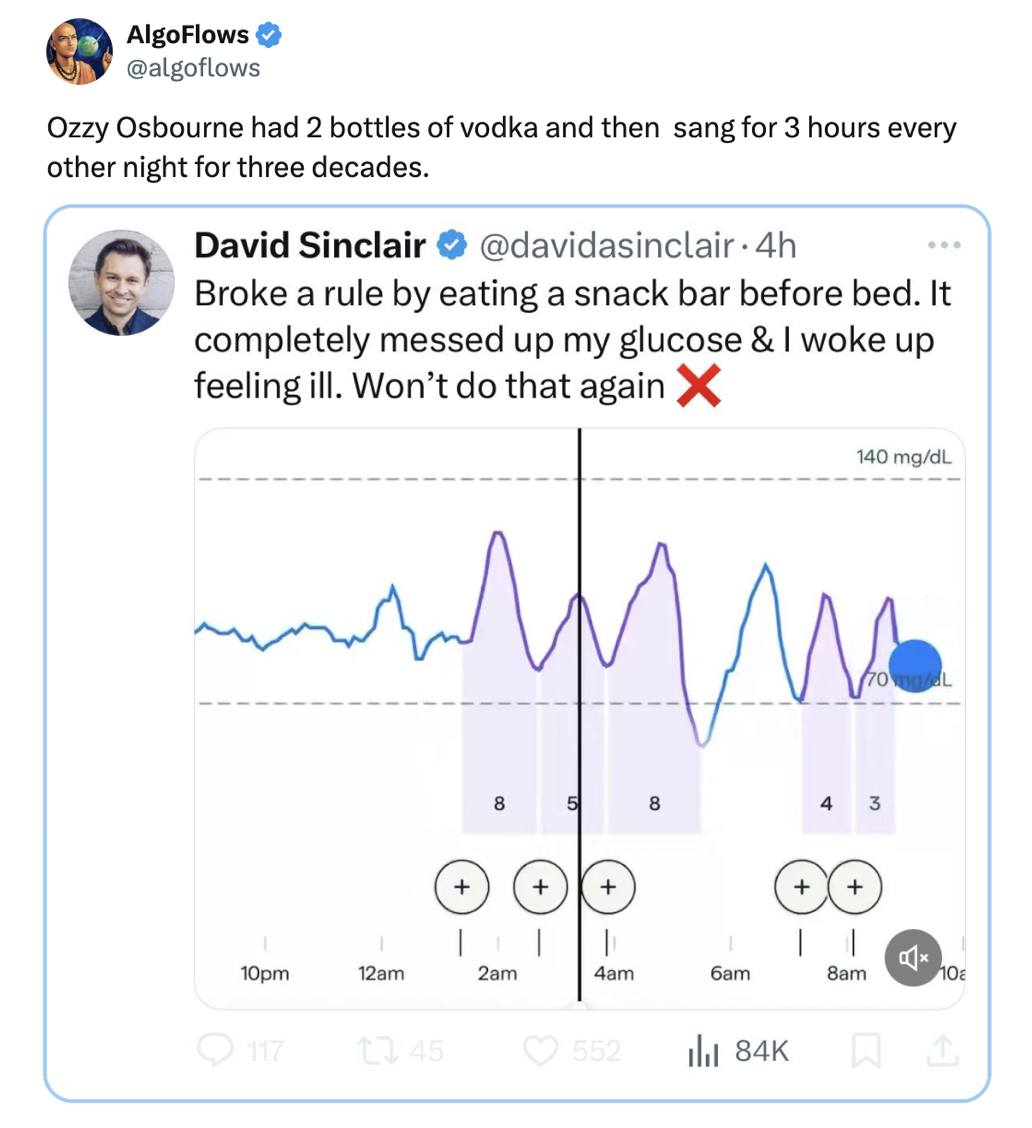Click the AlgoFlows verified badge
This screenshot has width=1032, height=1128.
coord(269,36)
